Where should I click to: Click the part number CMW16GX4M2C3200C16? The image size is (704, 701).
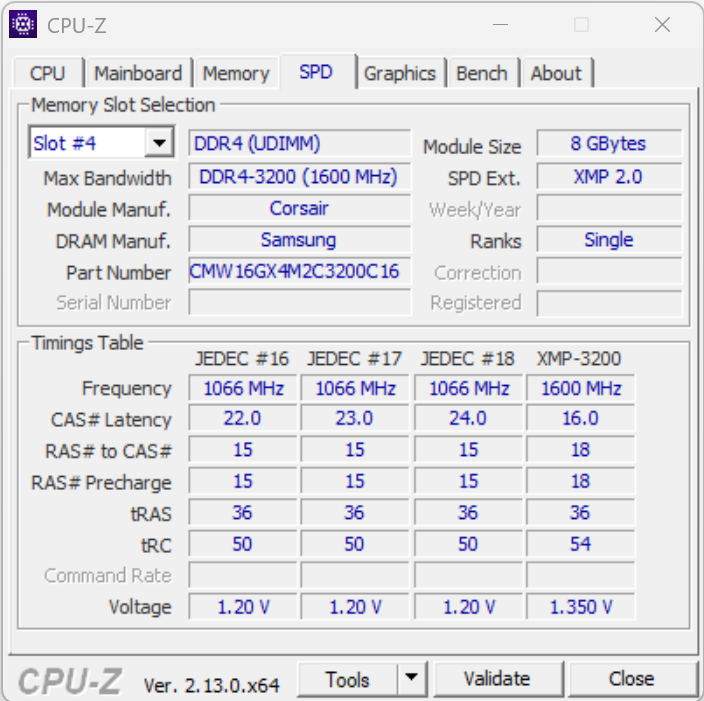(299, 271)
